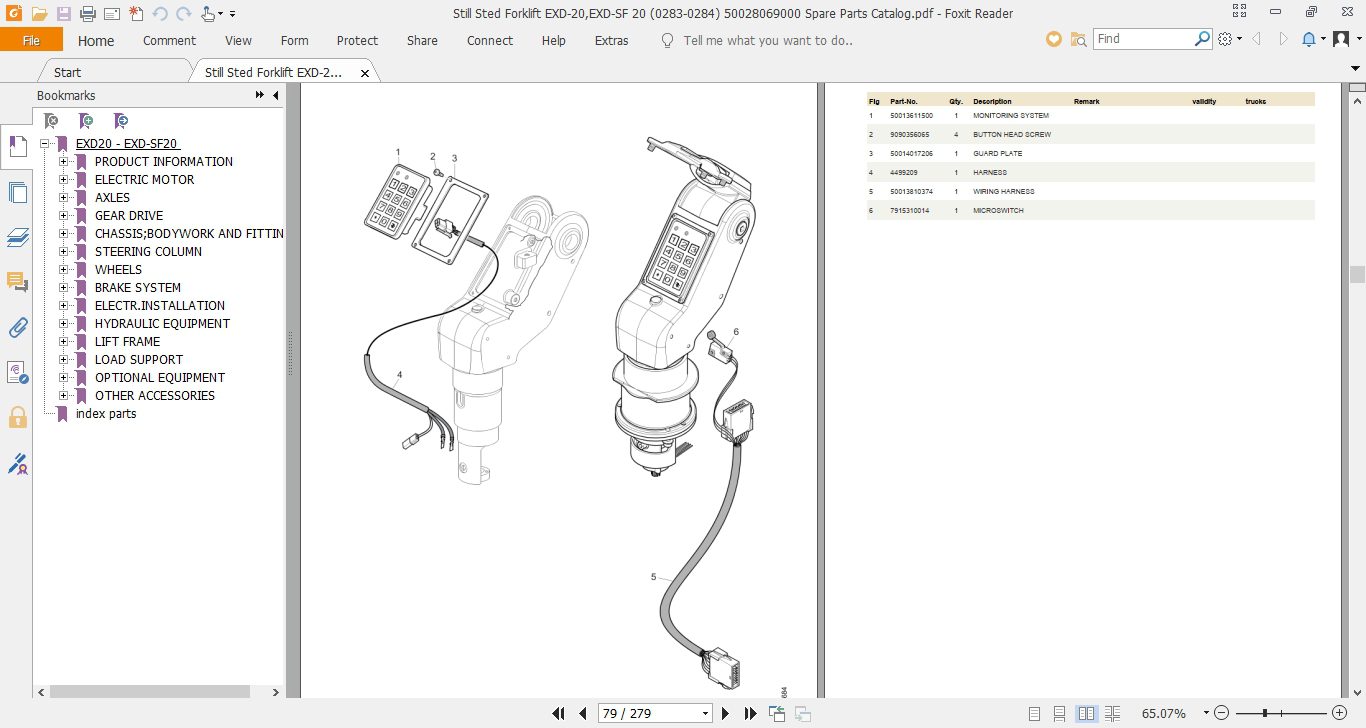Expand the ELECTRIC MOTOR bookmark
Screen dimensions: 1366x728
tap(63, 180)
